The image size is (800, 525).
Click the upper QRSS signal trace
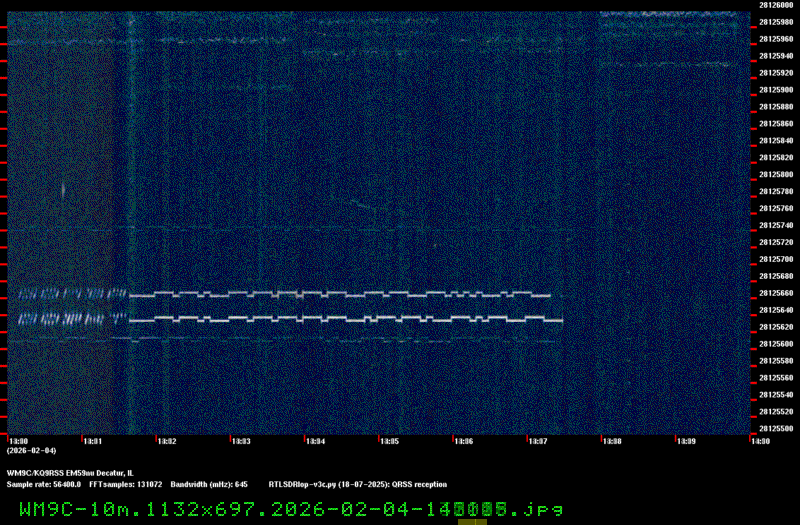(340, 294)
